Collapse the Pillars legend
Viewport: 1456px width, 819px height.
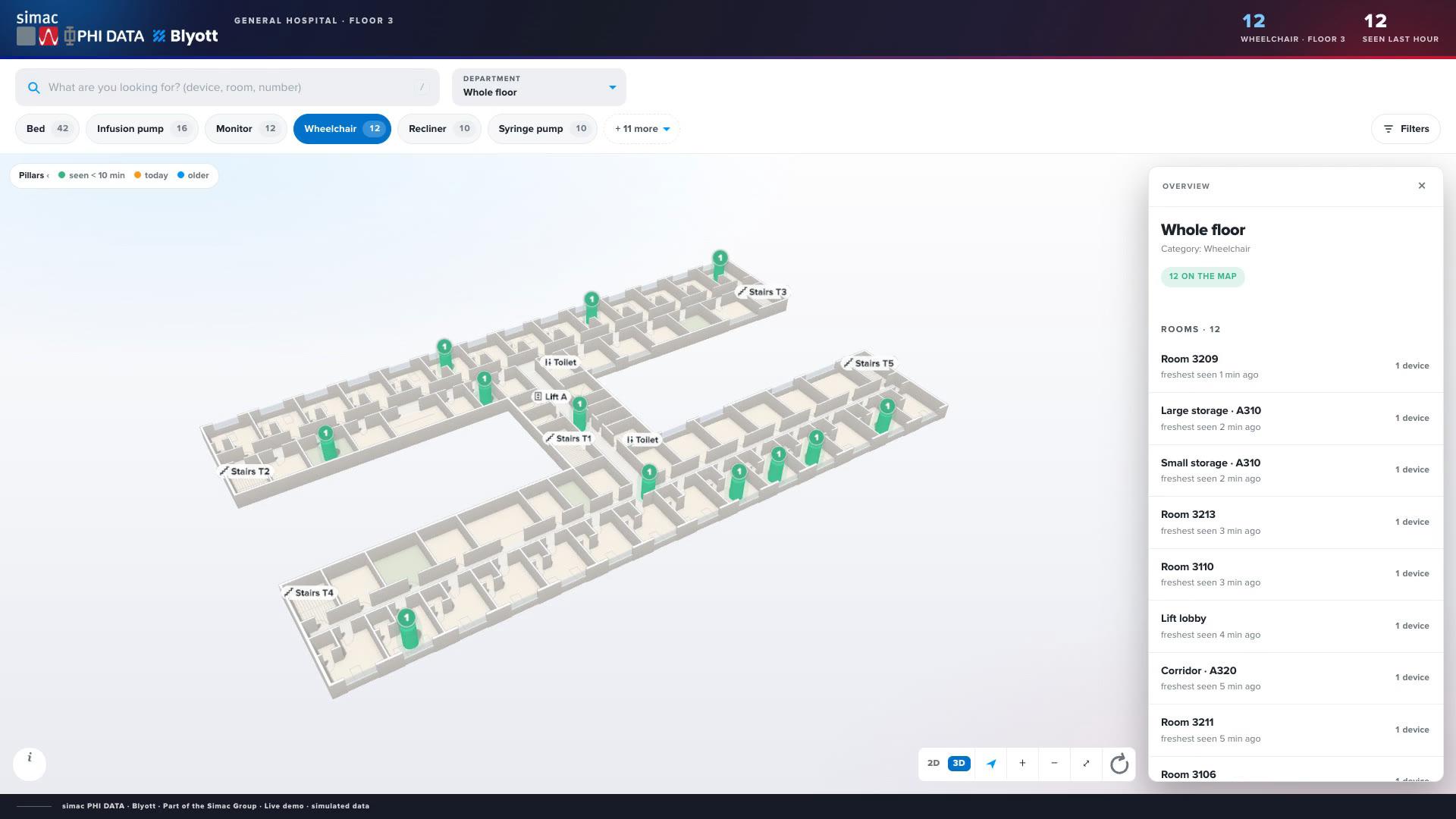click(34, 175)
